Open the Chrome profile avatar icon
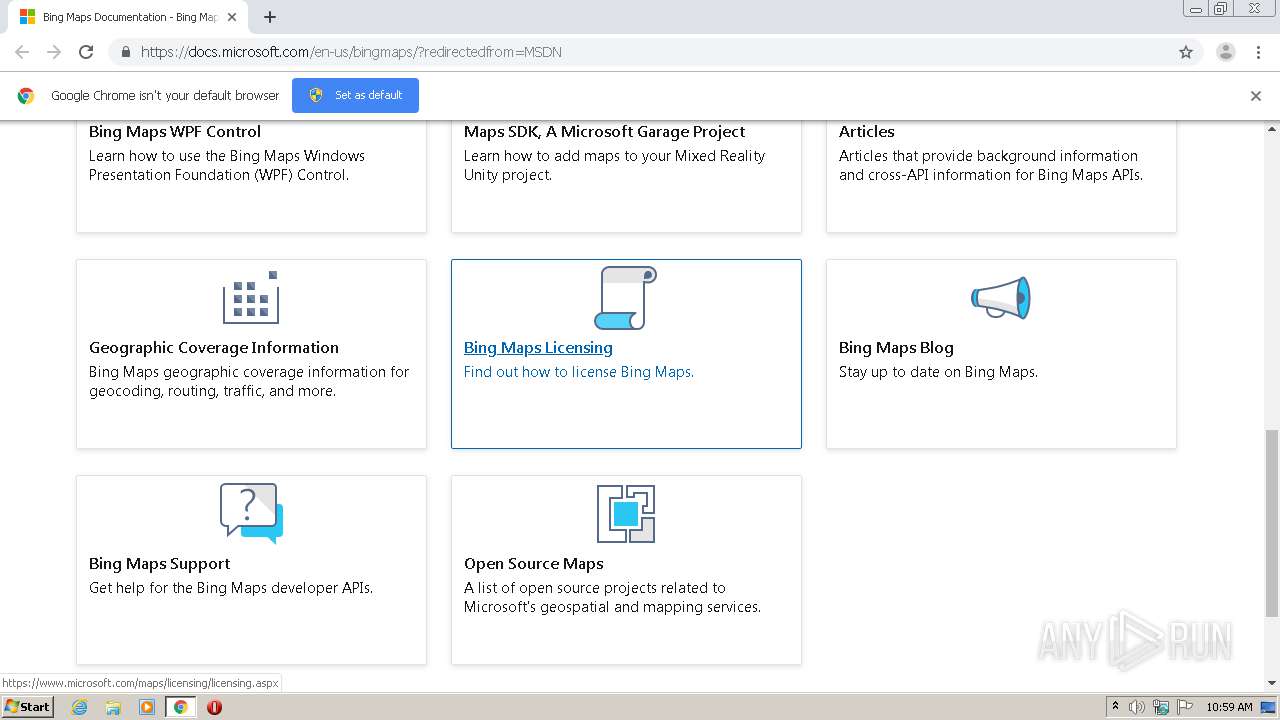1280x720 pixels. (1226, 52)
